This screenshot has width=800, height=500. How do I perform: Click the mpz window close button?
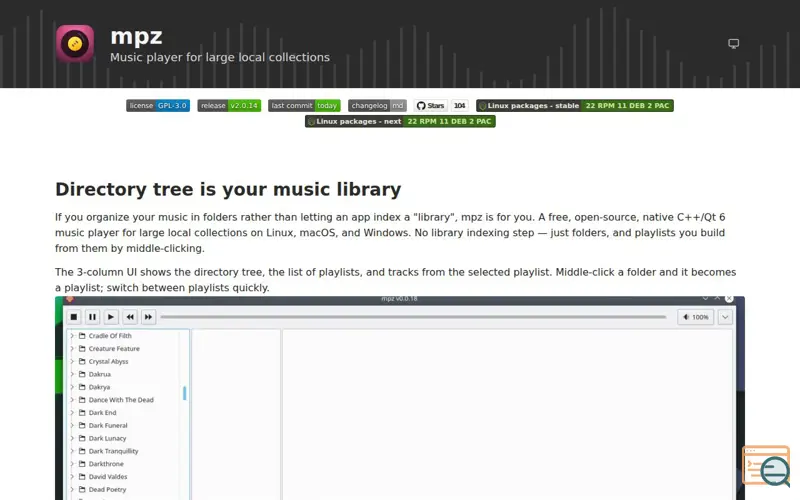tap(729, 298)
